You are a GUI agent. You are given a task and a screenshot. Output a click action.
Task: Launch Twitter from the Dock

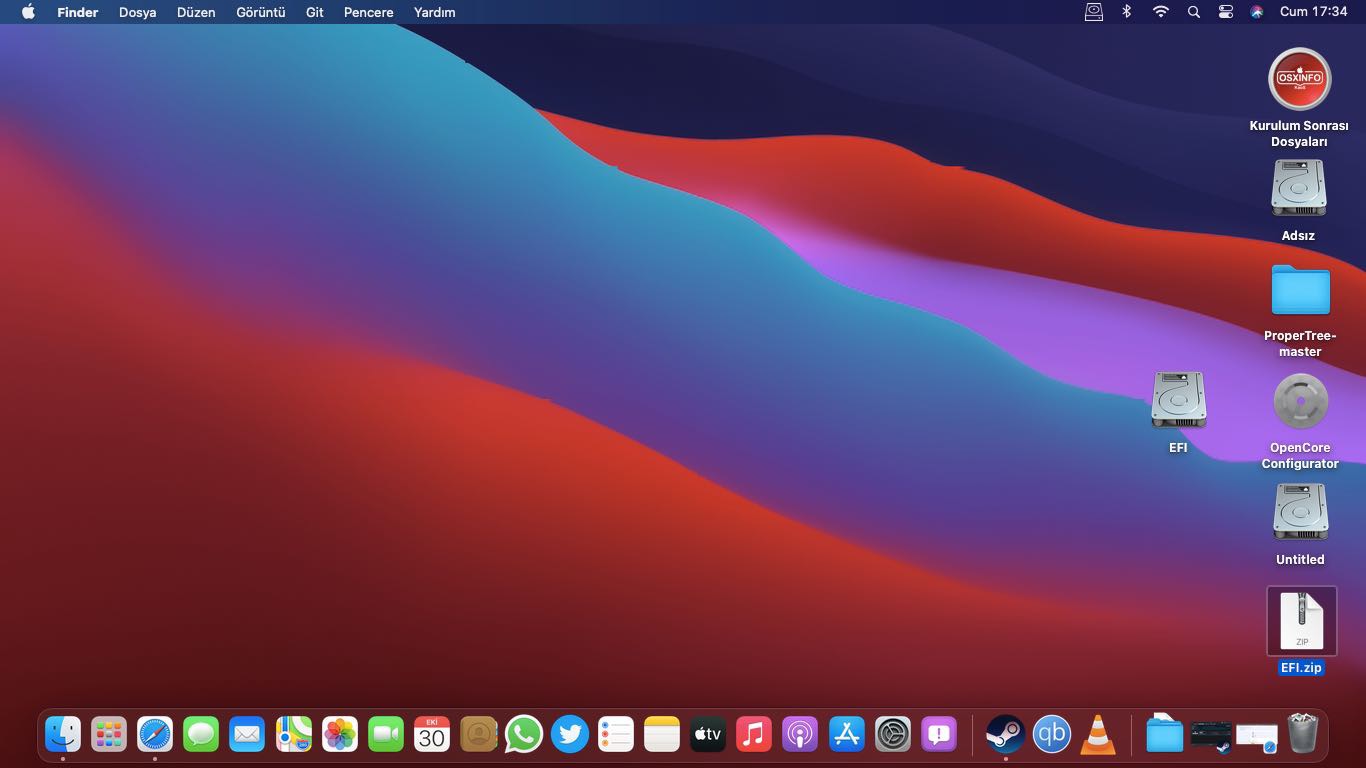click(x=570, y=734)
